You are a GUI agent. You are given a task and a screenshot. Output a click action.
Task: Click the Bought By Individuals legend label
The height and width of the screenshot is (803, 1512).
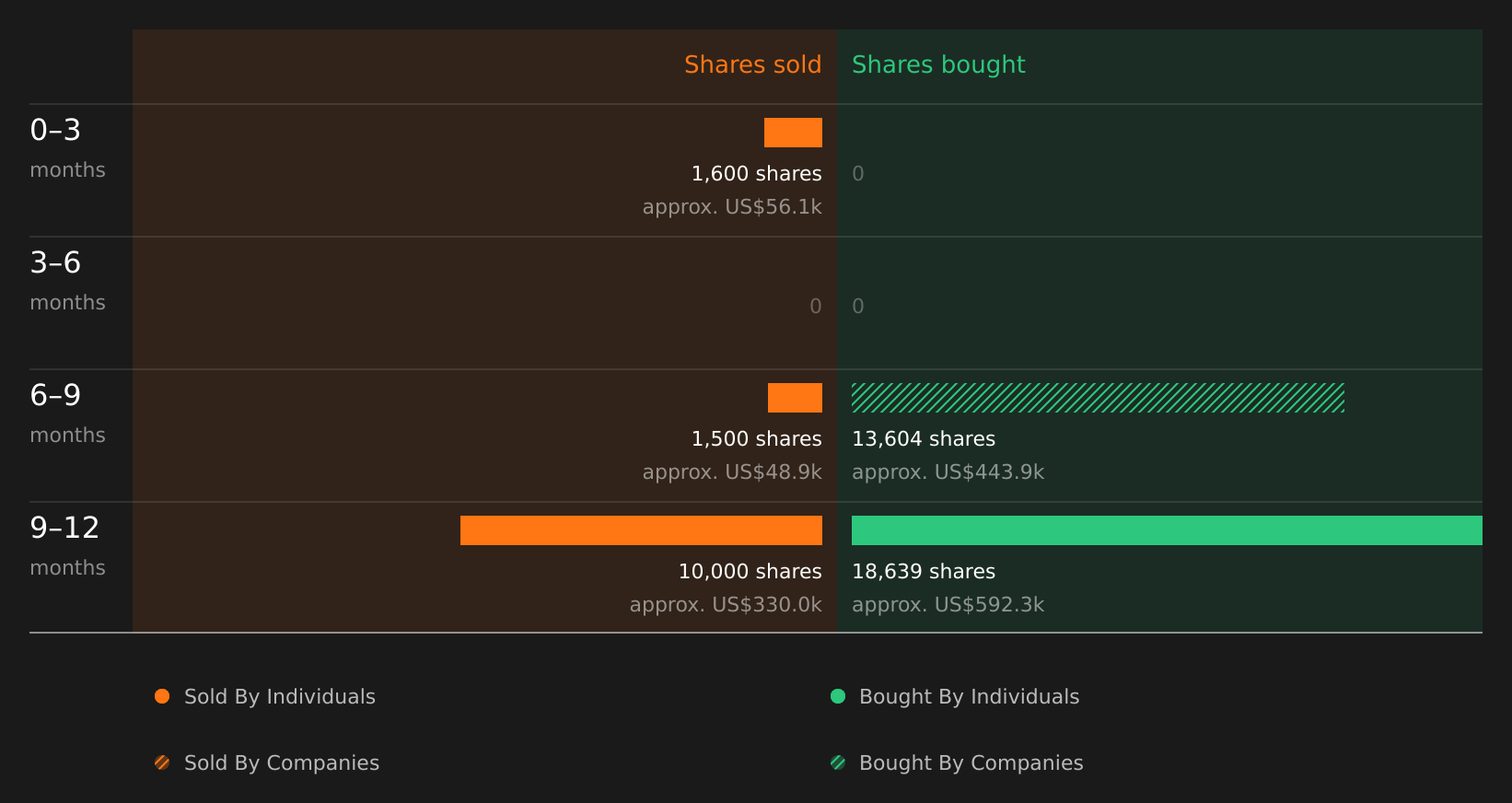tap(969, 696)
